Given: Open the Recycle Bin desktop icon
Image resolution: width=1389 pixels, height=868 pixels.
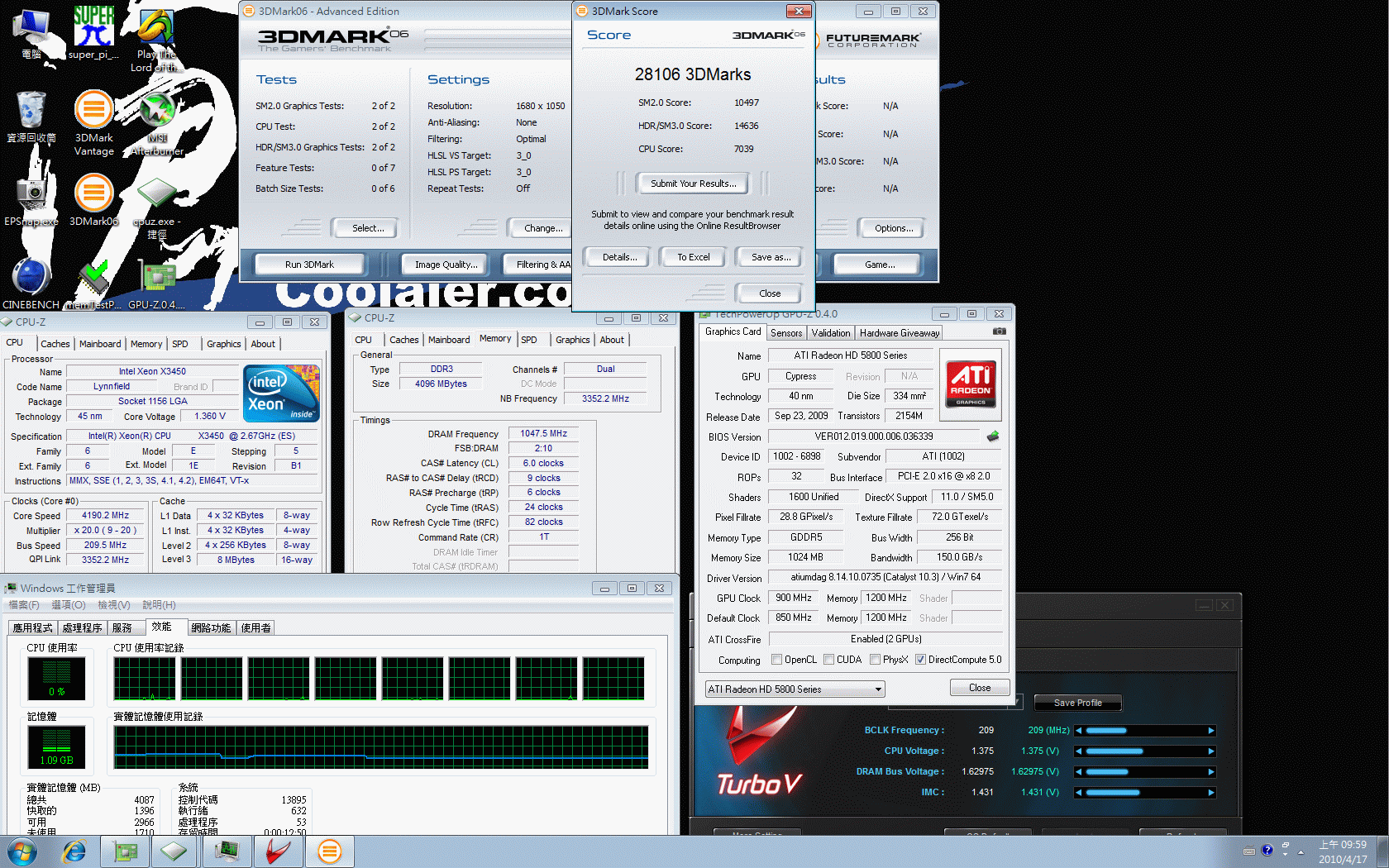Looking at the screenshot, I should 31,117.
